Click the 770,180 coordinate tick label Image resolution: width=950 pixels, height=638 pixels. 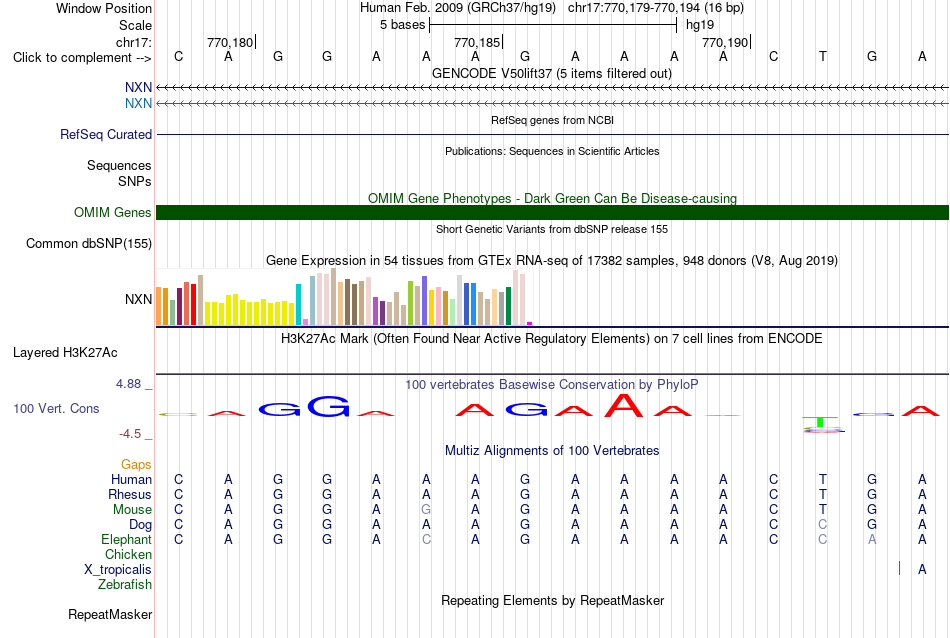click(x=230, y=42)
